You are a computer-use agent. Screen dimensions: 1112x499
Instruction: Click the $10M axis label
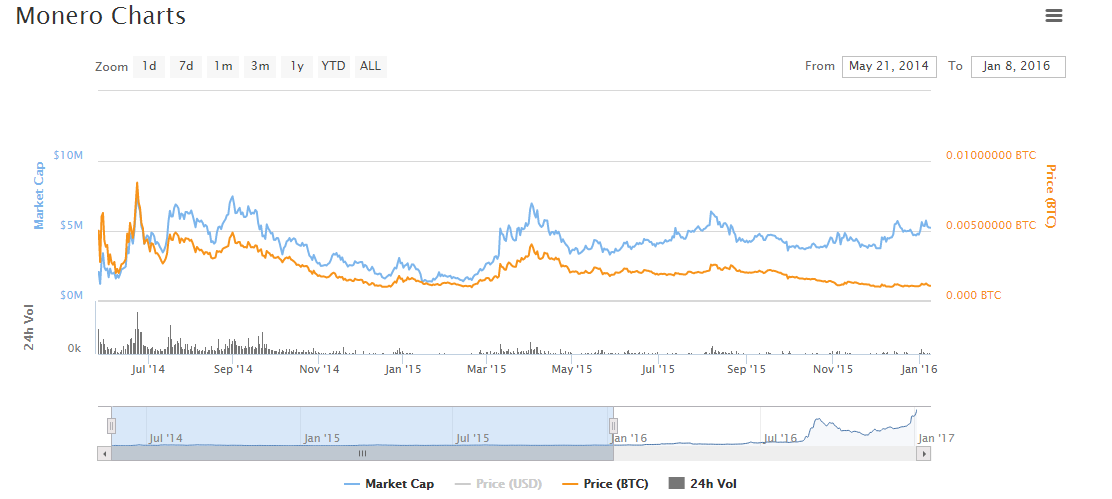click(69, 155)
